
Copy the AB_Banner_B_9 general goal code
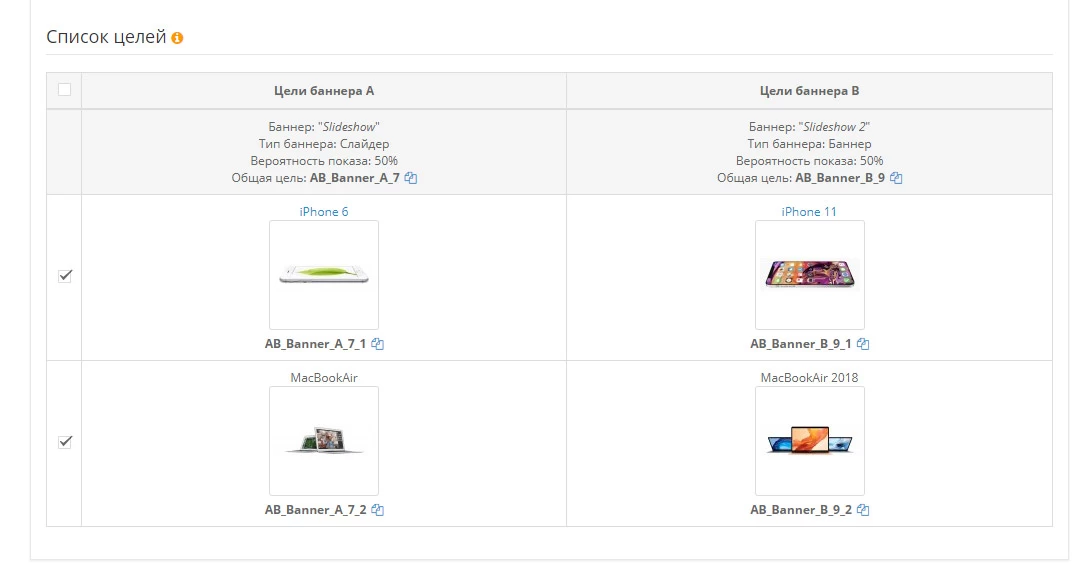(x=897, y=178)
